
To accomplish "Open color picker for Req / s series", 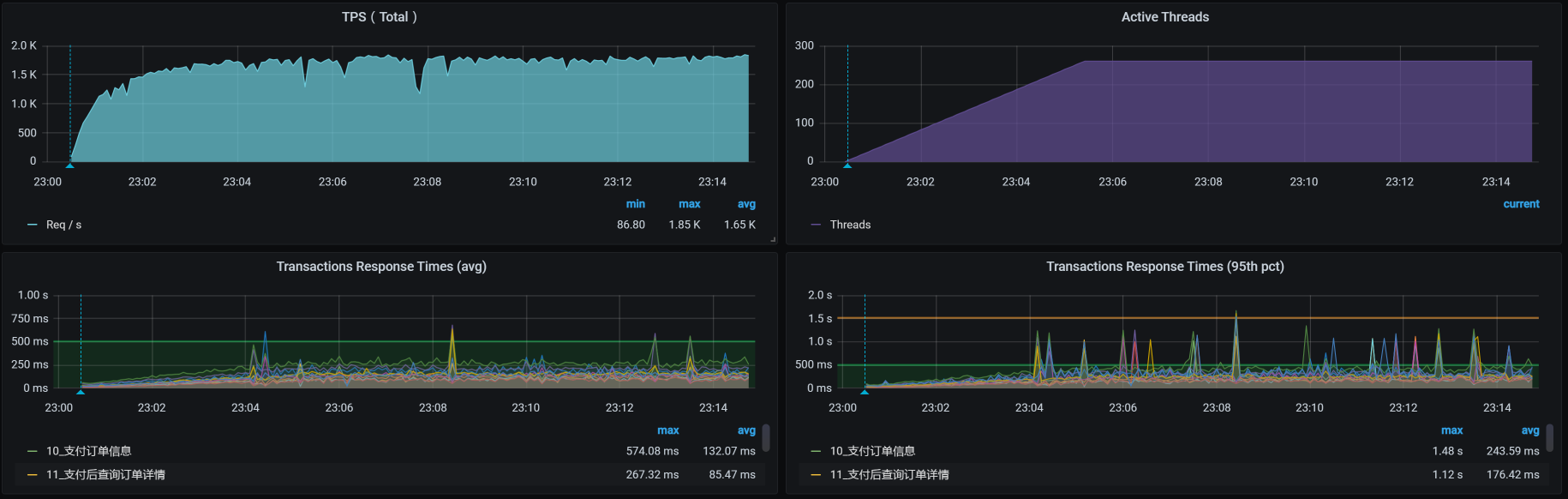I will click(x=33, y=225).
